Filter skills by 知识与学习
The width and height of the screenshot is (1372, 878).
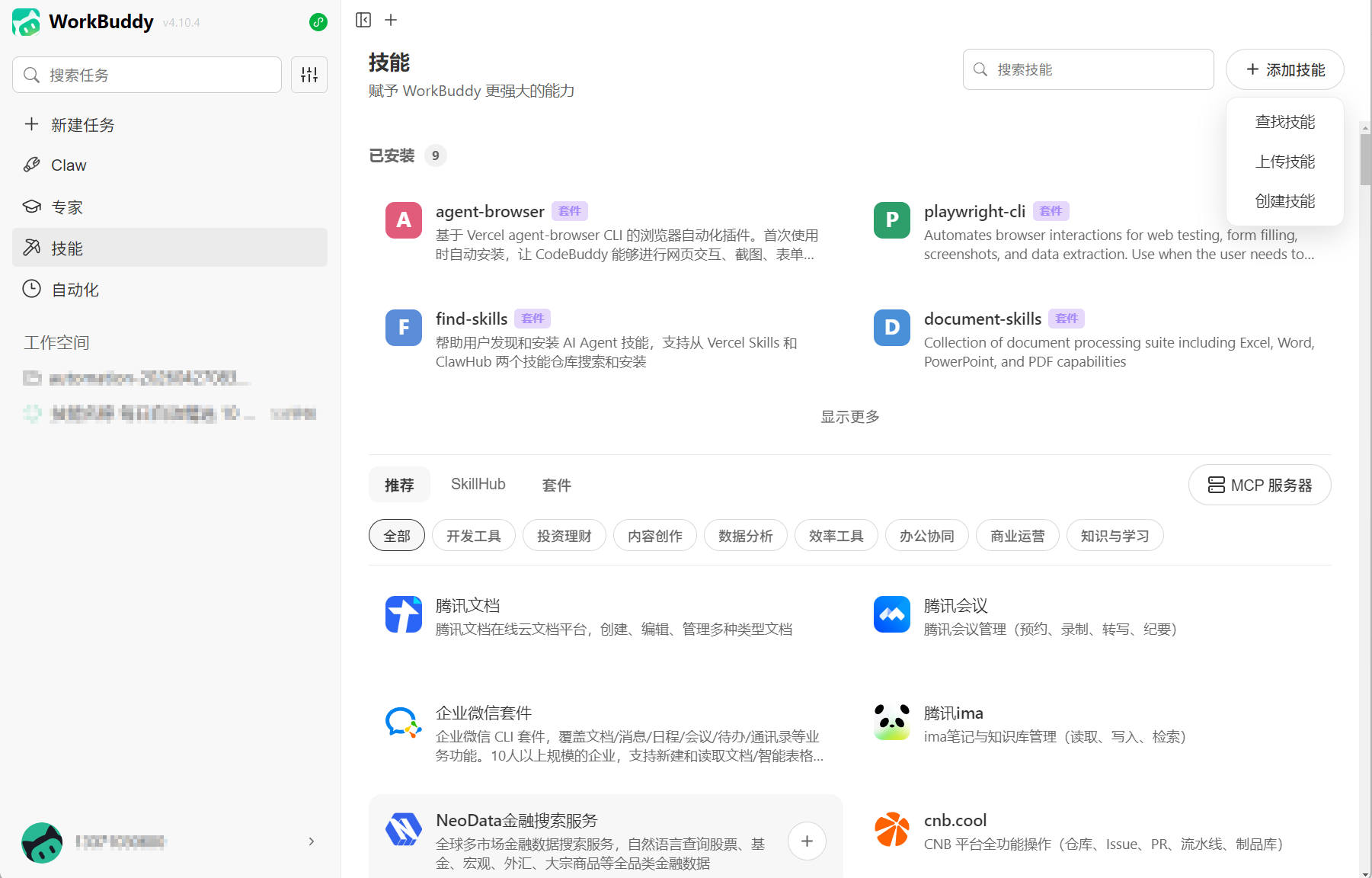tap(1115, 536)
